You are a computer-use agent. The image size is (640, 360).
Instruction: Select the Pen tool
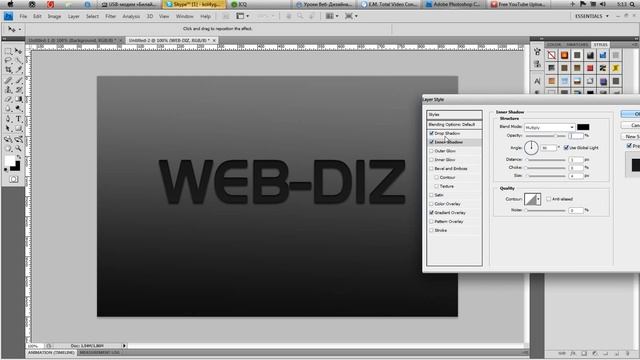coord(8,119)
